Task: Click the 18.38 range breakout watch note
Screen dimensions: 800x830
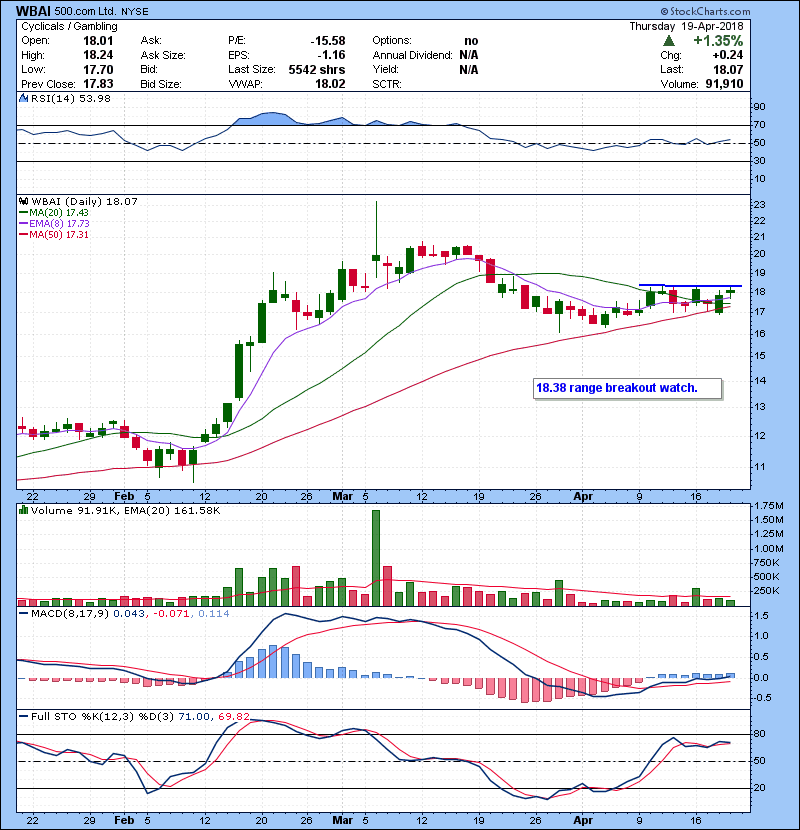Action: coord(627,388)
